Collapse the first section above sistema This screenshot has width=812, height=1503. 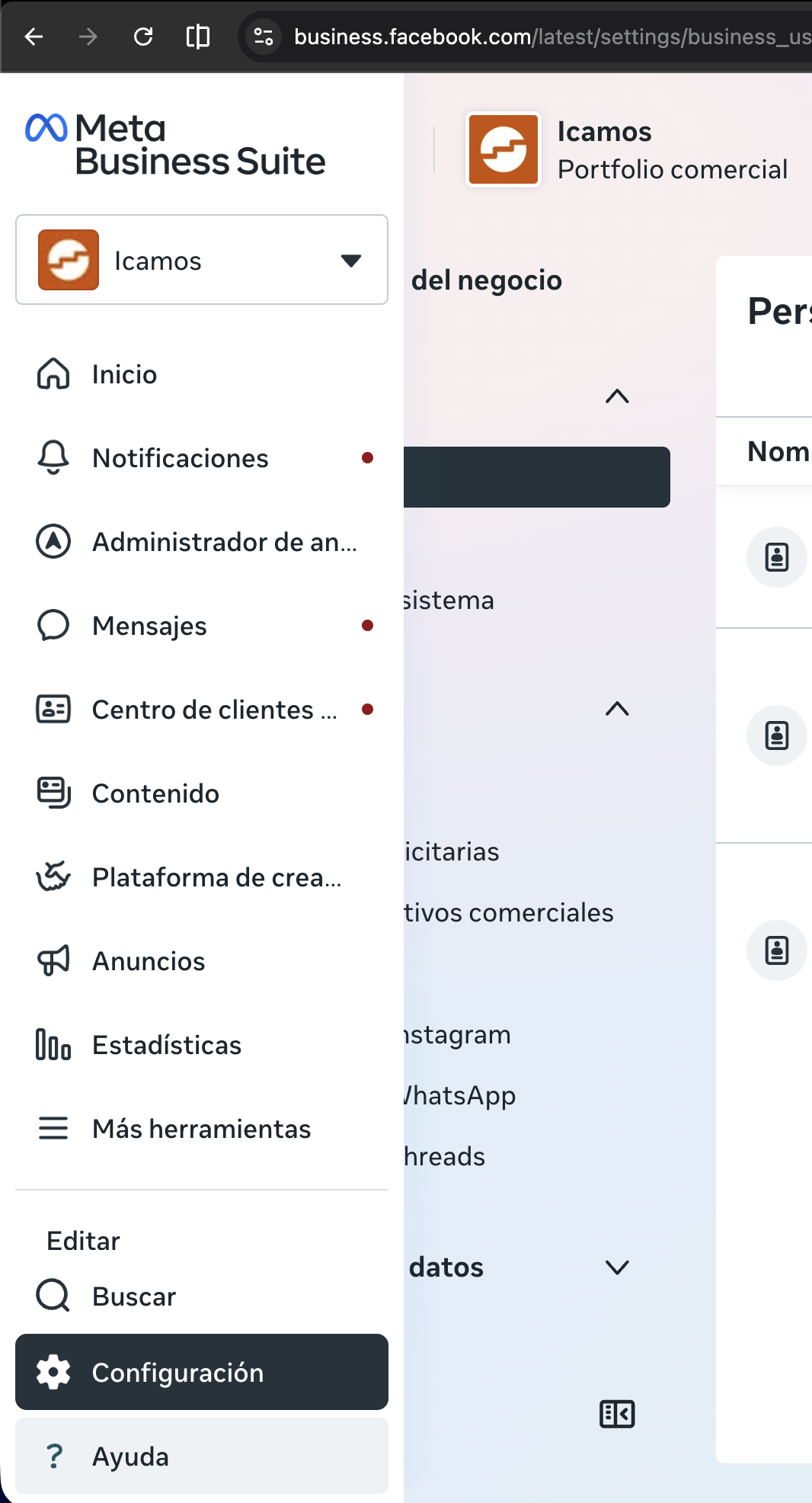(x=617, y=396)
